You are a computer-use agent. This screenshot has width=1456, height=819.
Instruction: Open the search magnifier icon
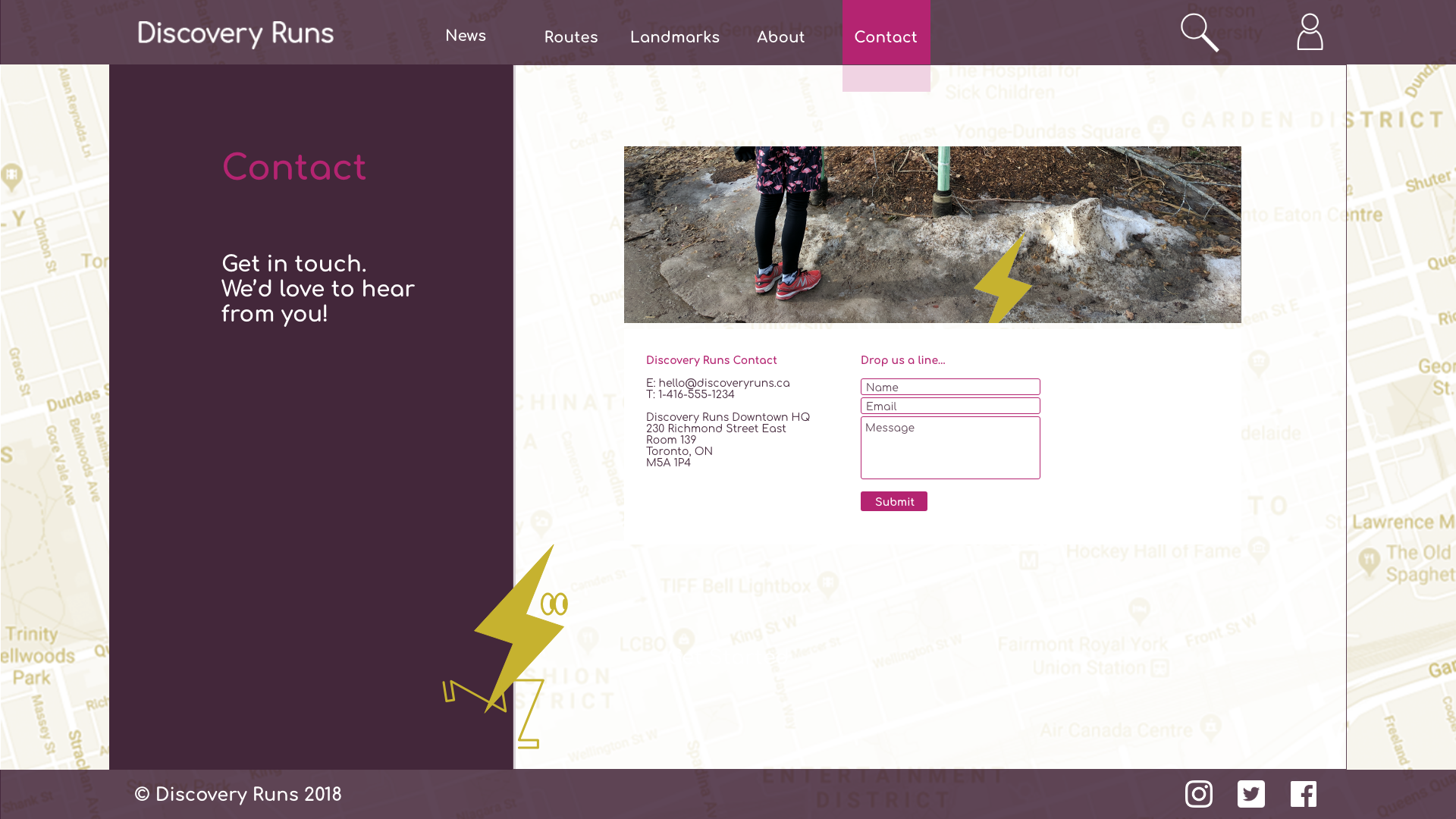tap(1200, 33)
